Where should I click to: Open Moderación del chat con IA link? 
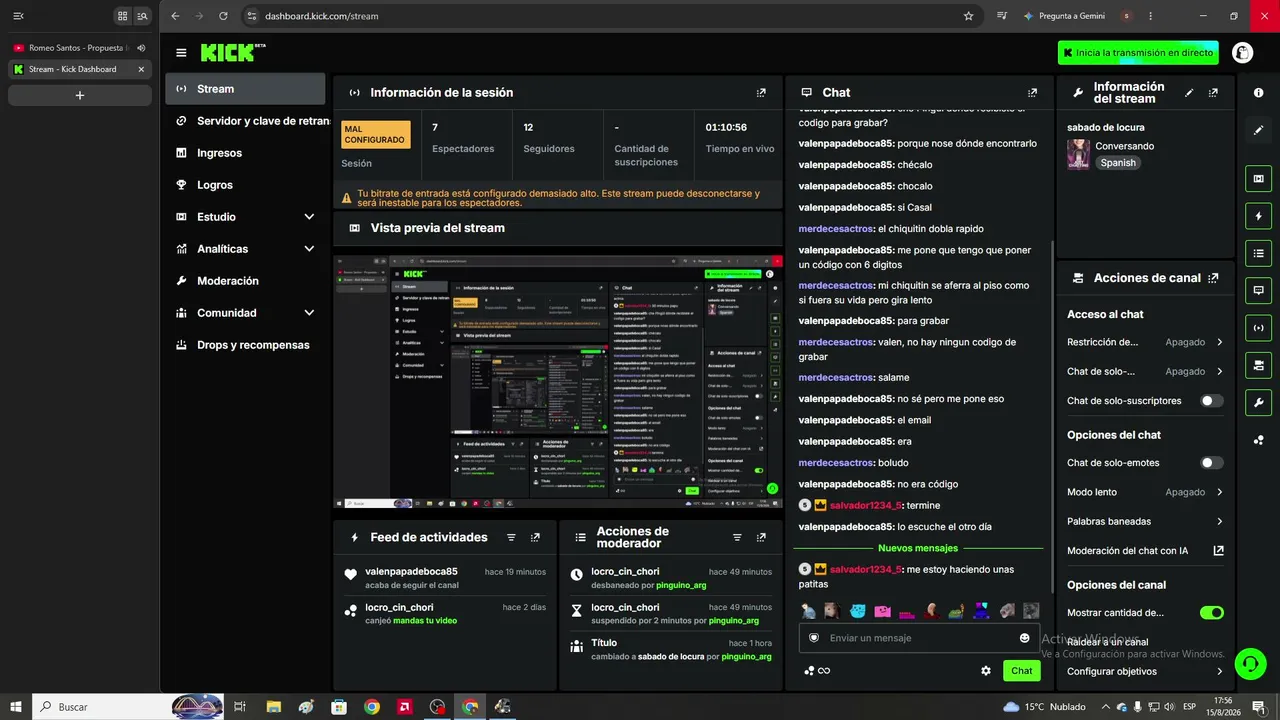coord(1145,550)
